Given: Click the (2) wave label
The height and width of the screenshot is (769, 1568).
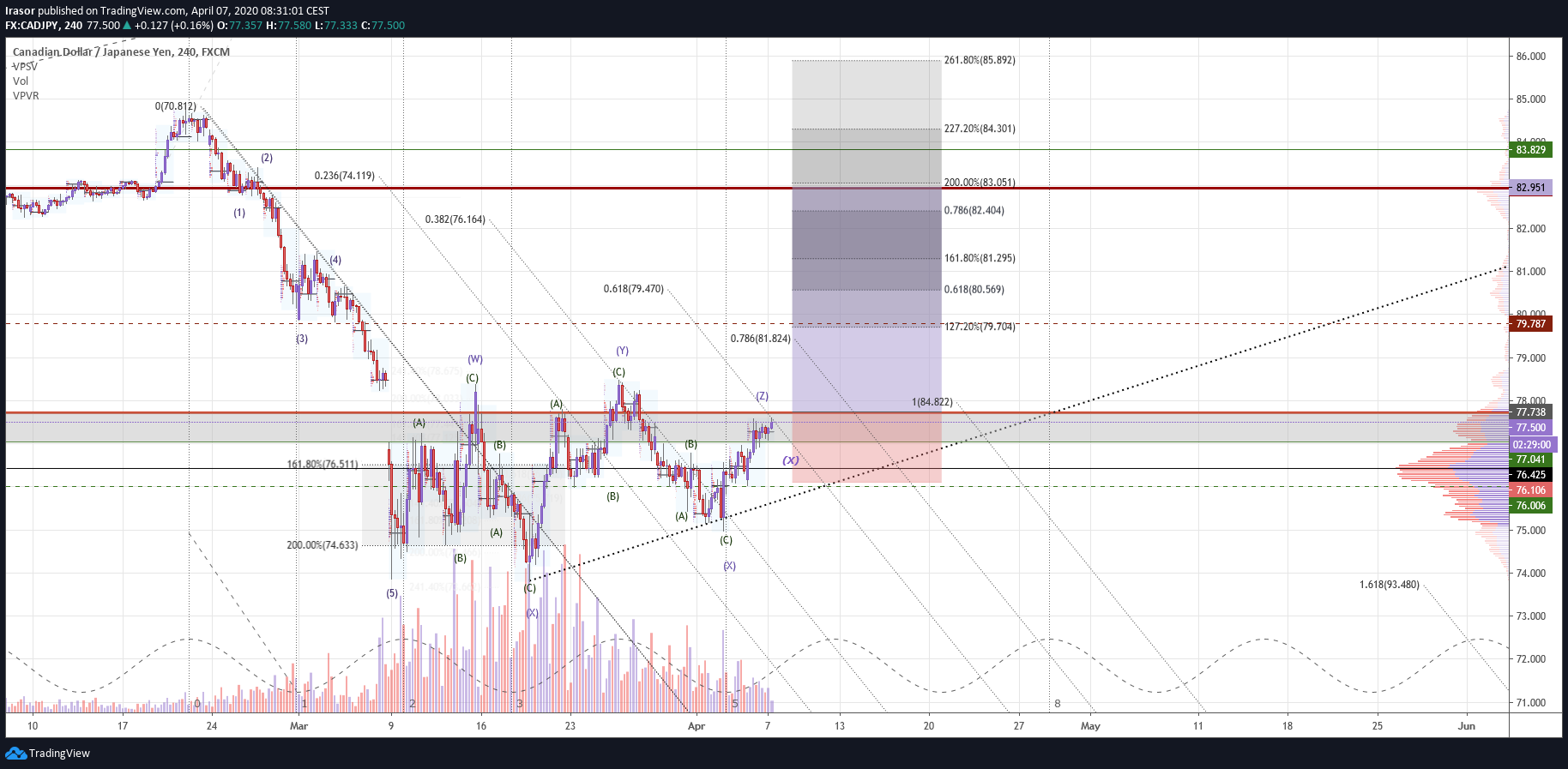Looking at the screenshot, I should 267,159.
